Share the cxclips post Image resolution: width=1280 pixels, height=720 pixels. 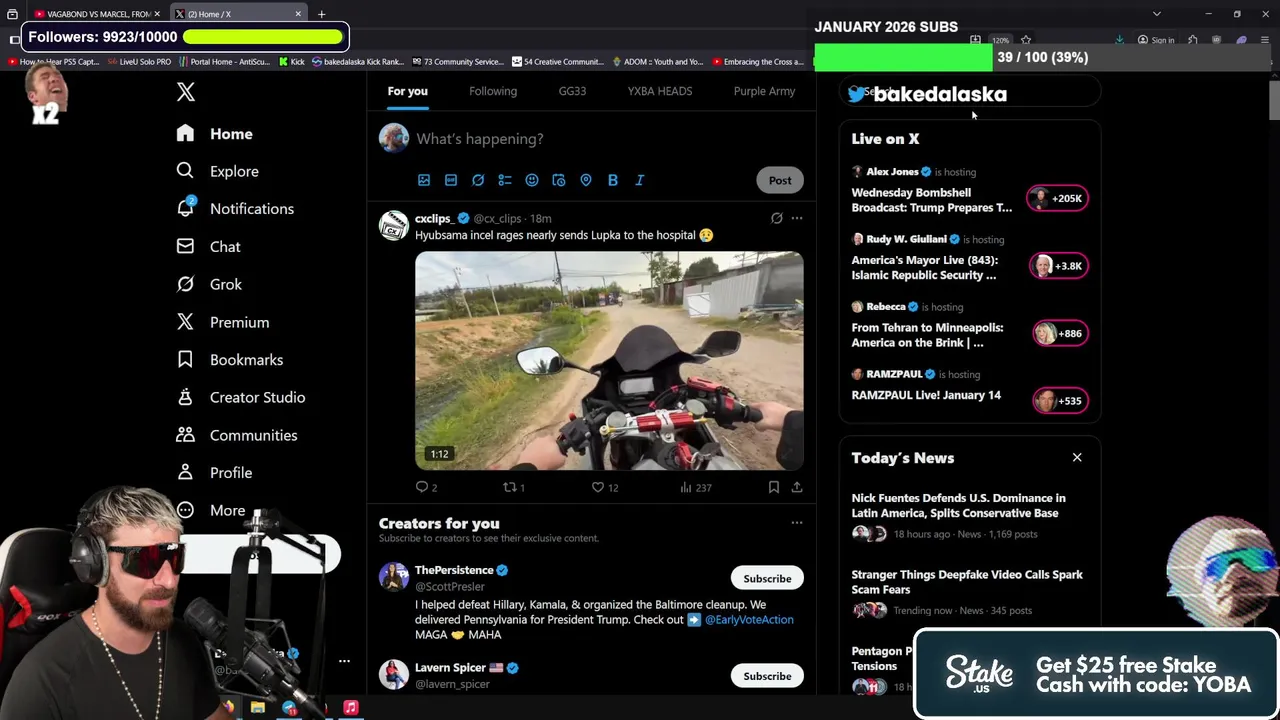pyautogui.click(x=797, y=487)
